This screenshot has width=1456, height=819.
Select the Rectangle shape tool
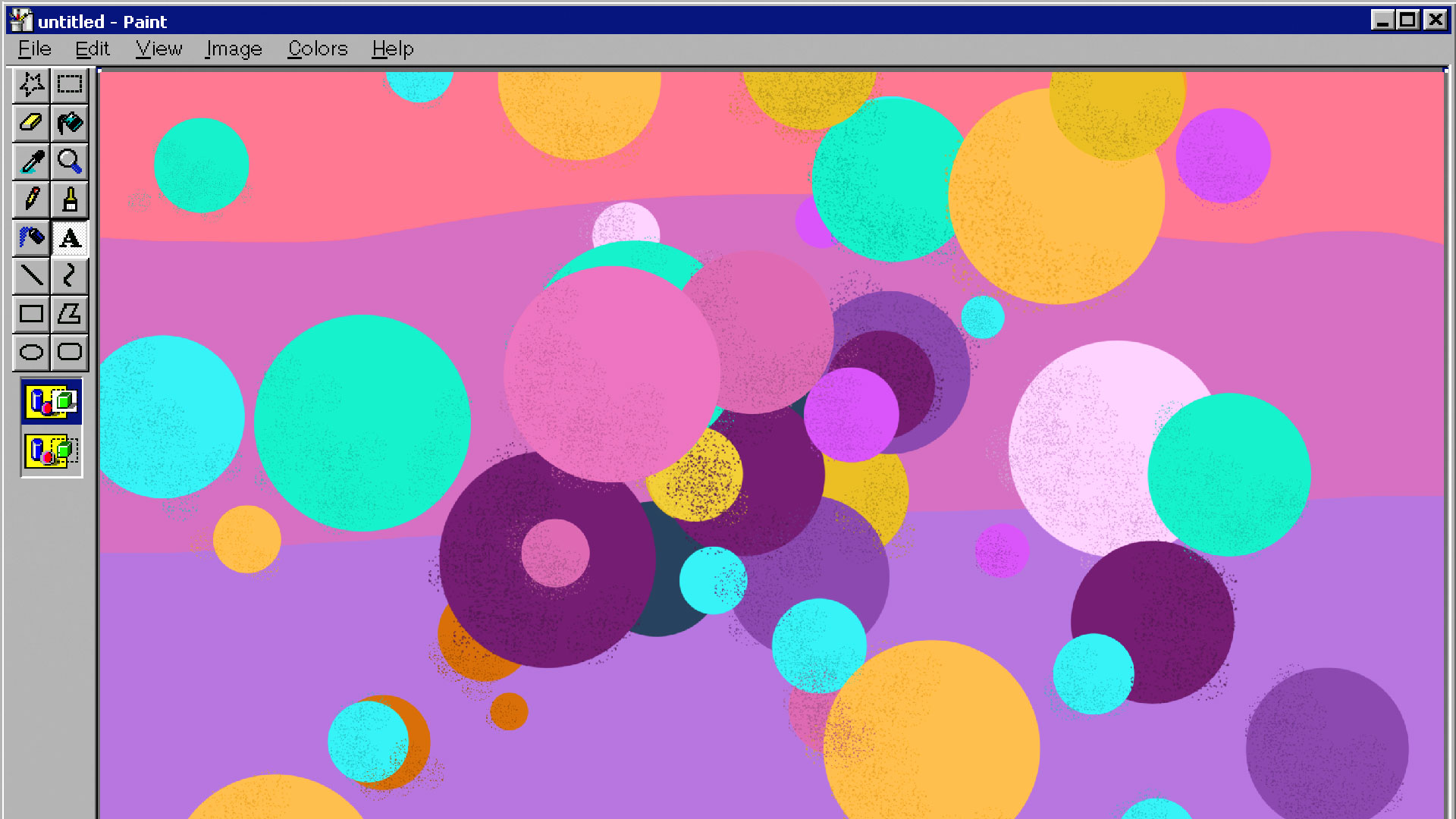pos(31,314)
